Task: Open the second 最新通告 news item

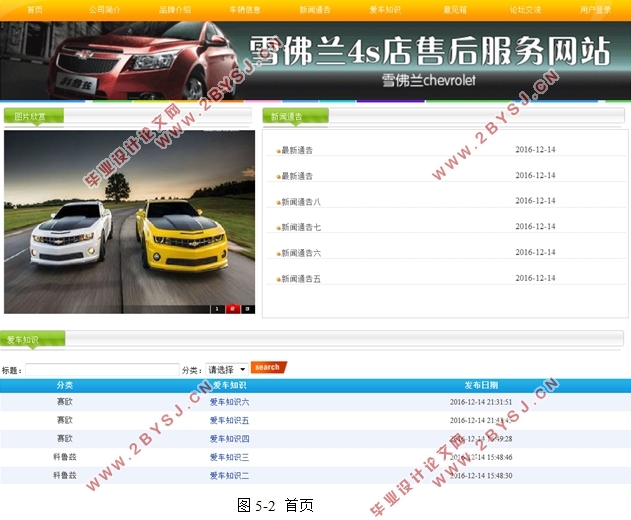Action: pyautogui.click(x=297, y=176)
